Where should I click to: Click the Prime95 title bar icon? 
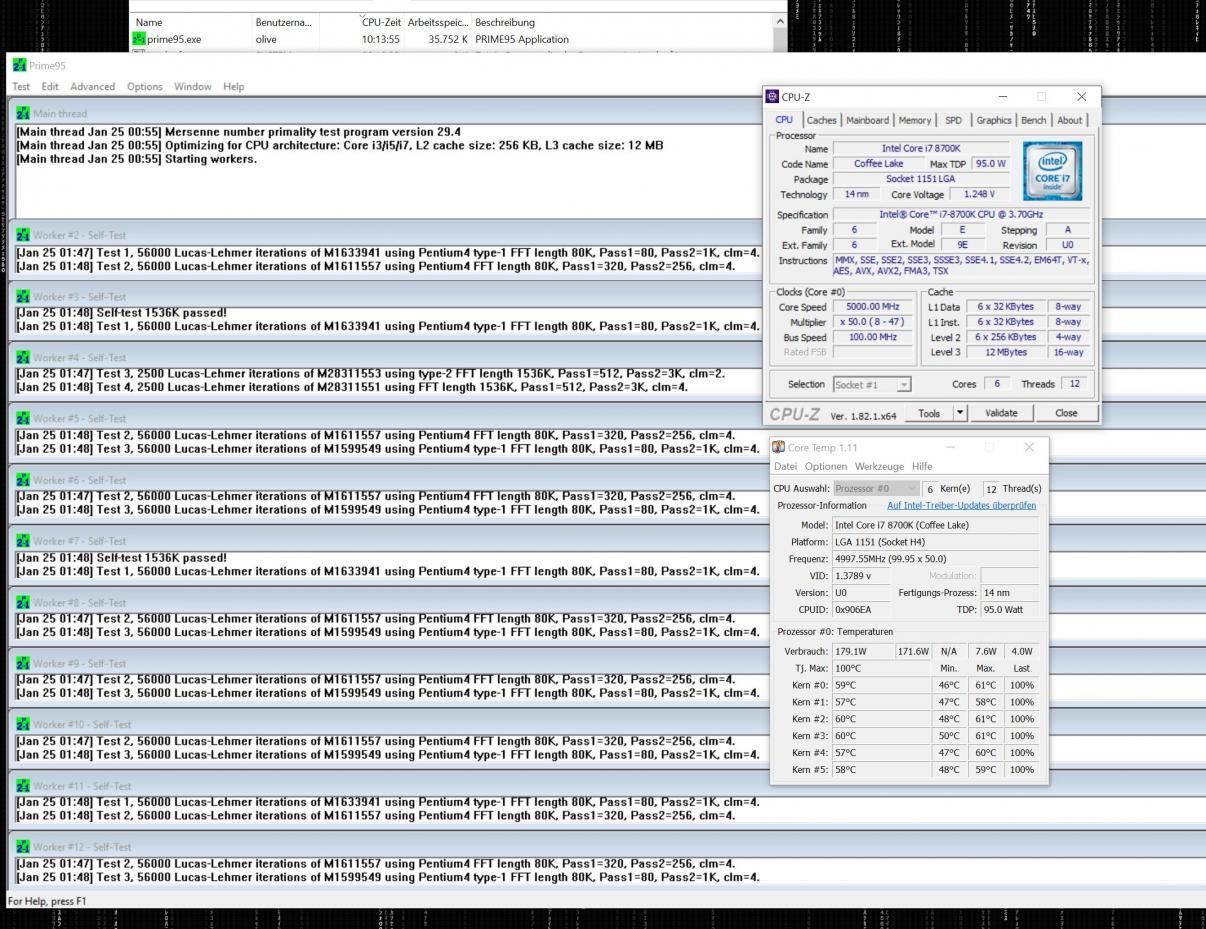[19, 65]
